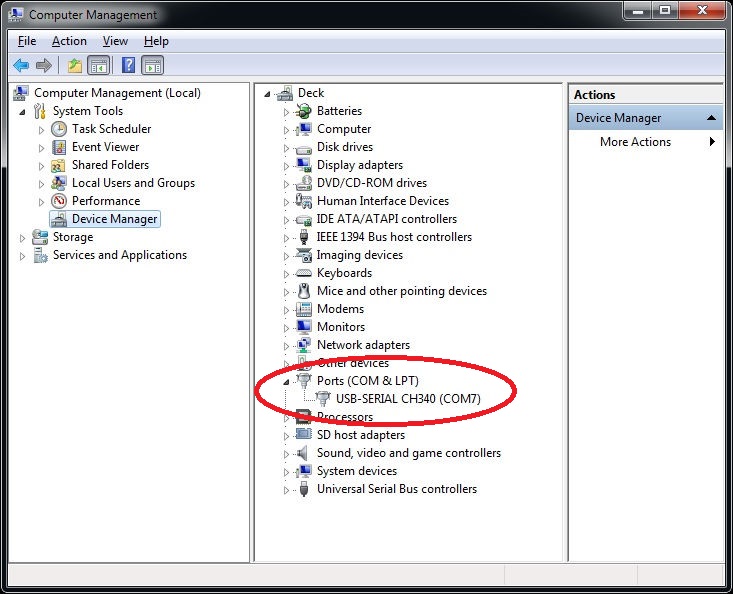Click the DVD/CD-ROM drives icon
This screenshot has height=594, width=733.
304,183
